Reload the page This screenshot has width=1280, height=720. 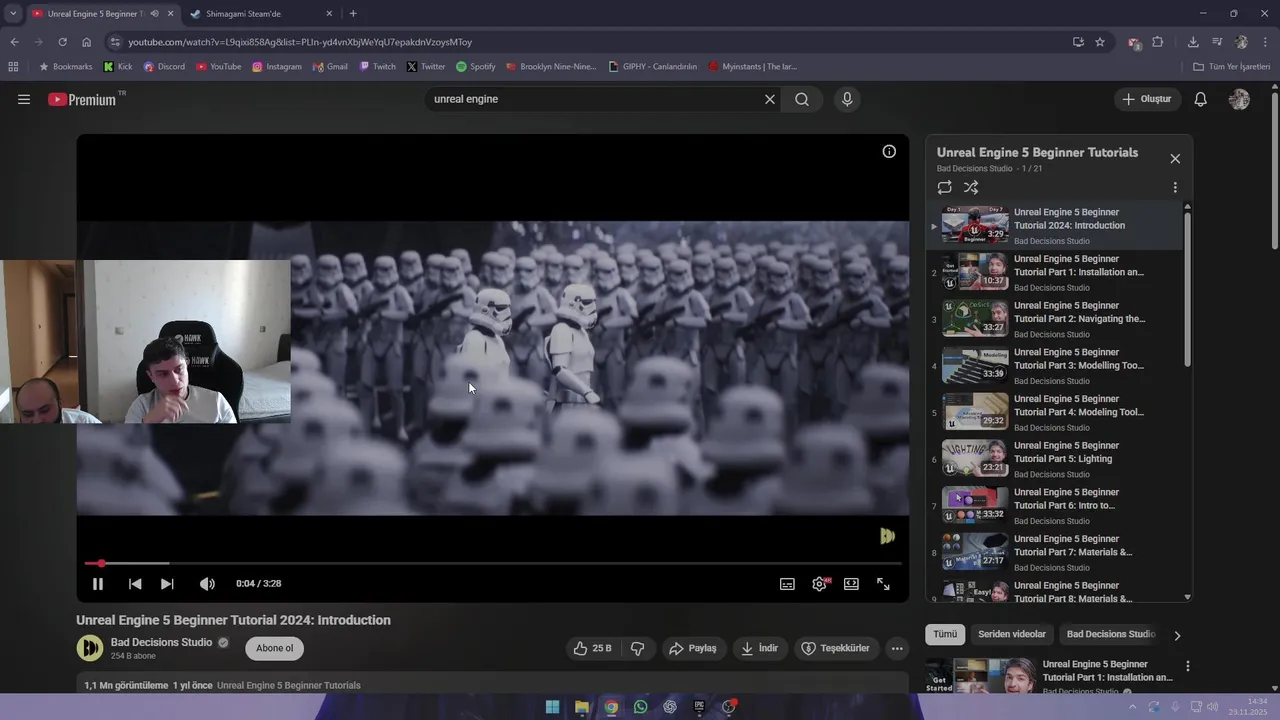(x=62, y=42)
